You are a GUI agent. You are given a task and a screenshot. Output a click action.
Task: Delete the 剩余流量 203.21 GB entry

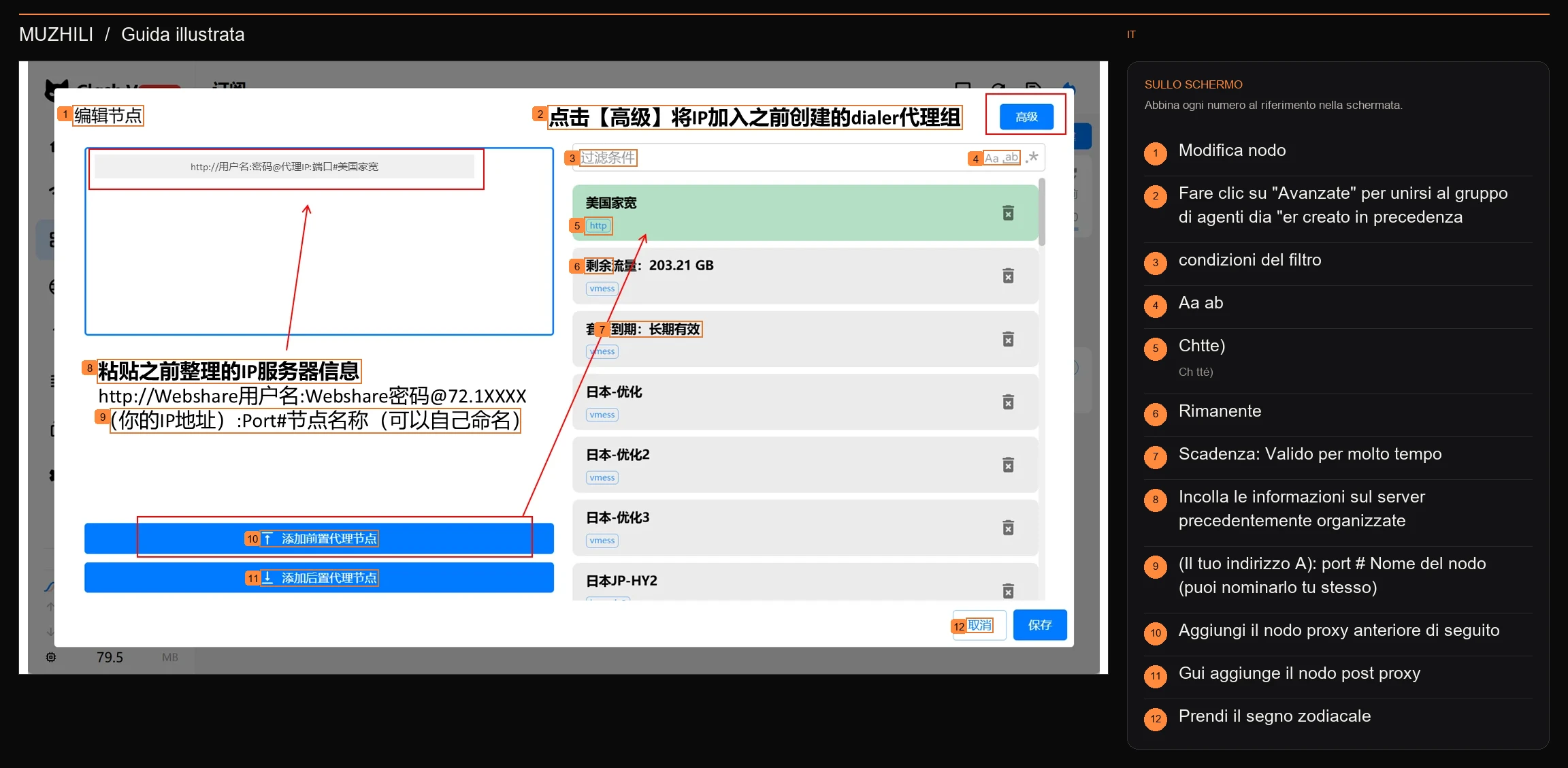(1008, 276)
